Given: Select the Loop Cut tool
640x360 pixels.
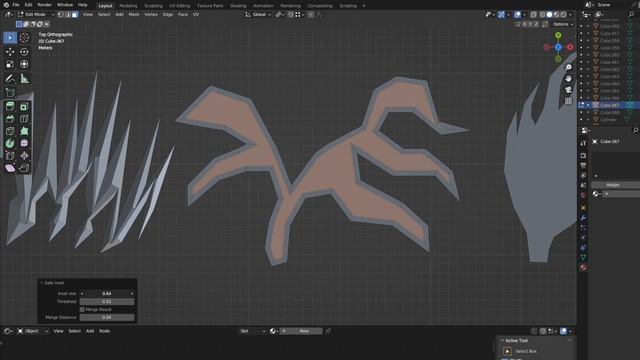Looking at the screenshot, I should coord(24,119).
